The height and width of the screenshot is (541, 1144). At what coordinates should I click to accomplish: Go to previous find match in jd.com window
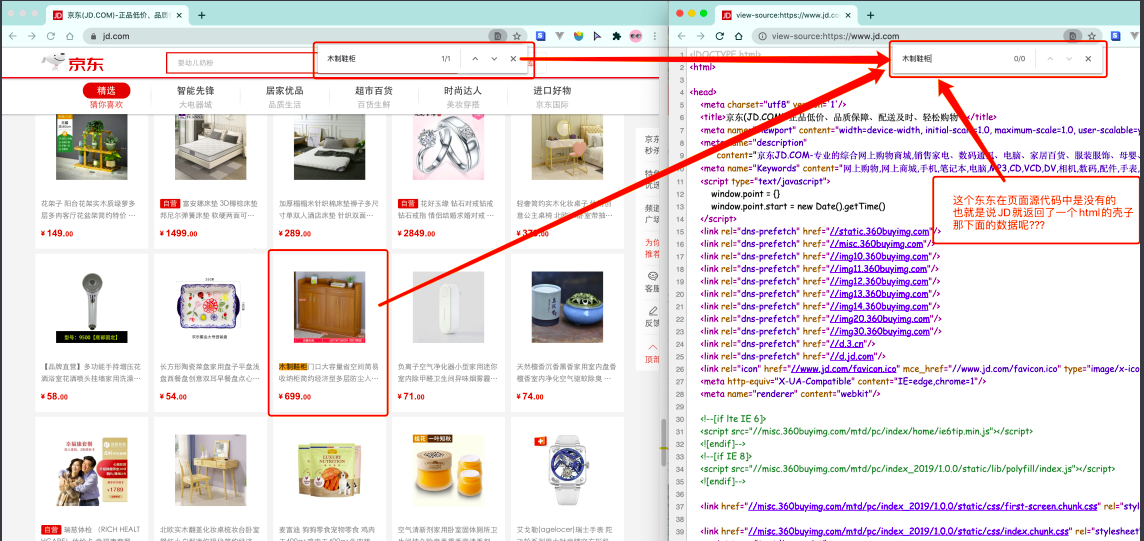475,58
